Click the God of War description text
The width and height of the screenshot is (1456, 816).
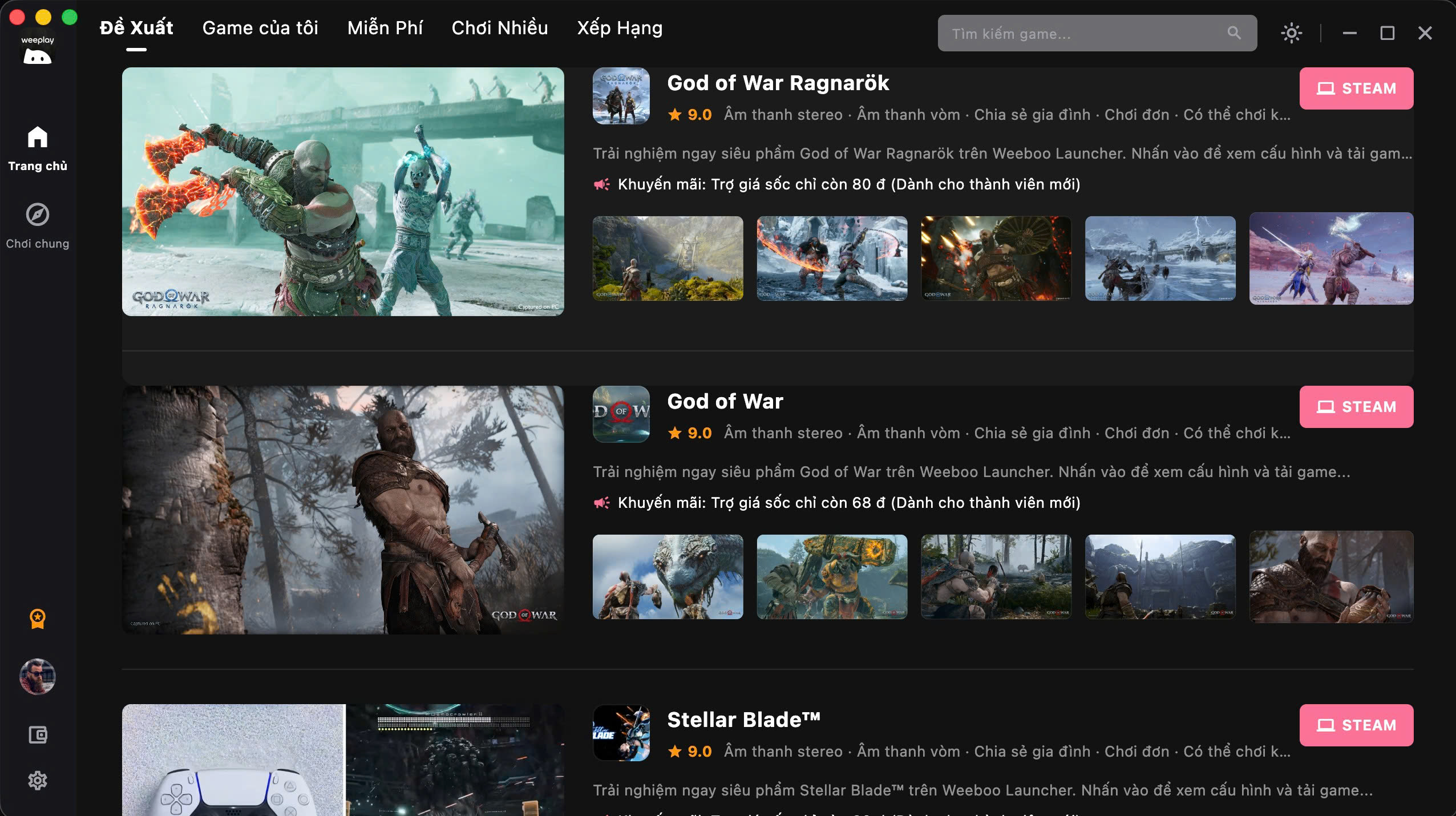[972, 472]
